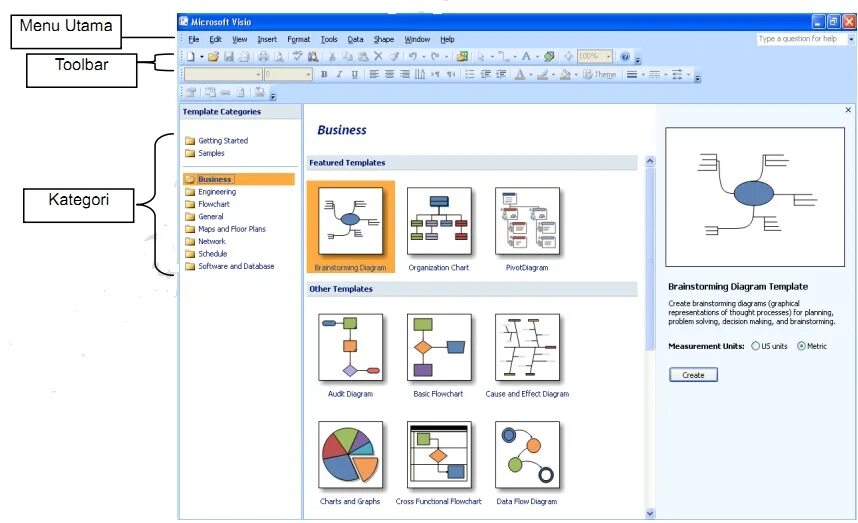Open the File menu
858x523 pixels.
click(194, 39)
